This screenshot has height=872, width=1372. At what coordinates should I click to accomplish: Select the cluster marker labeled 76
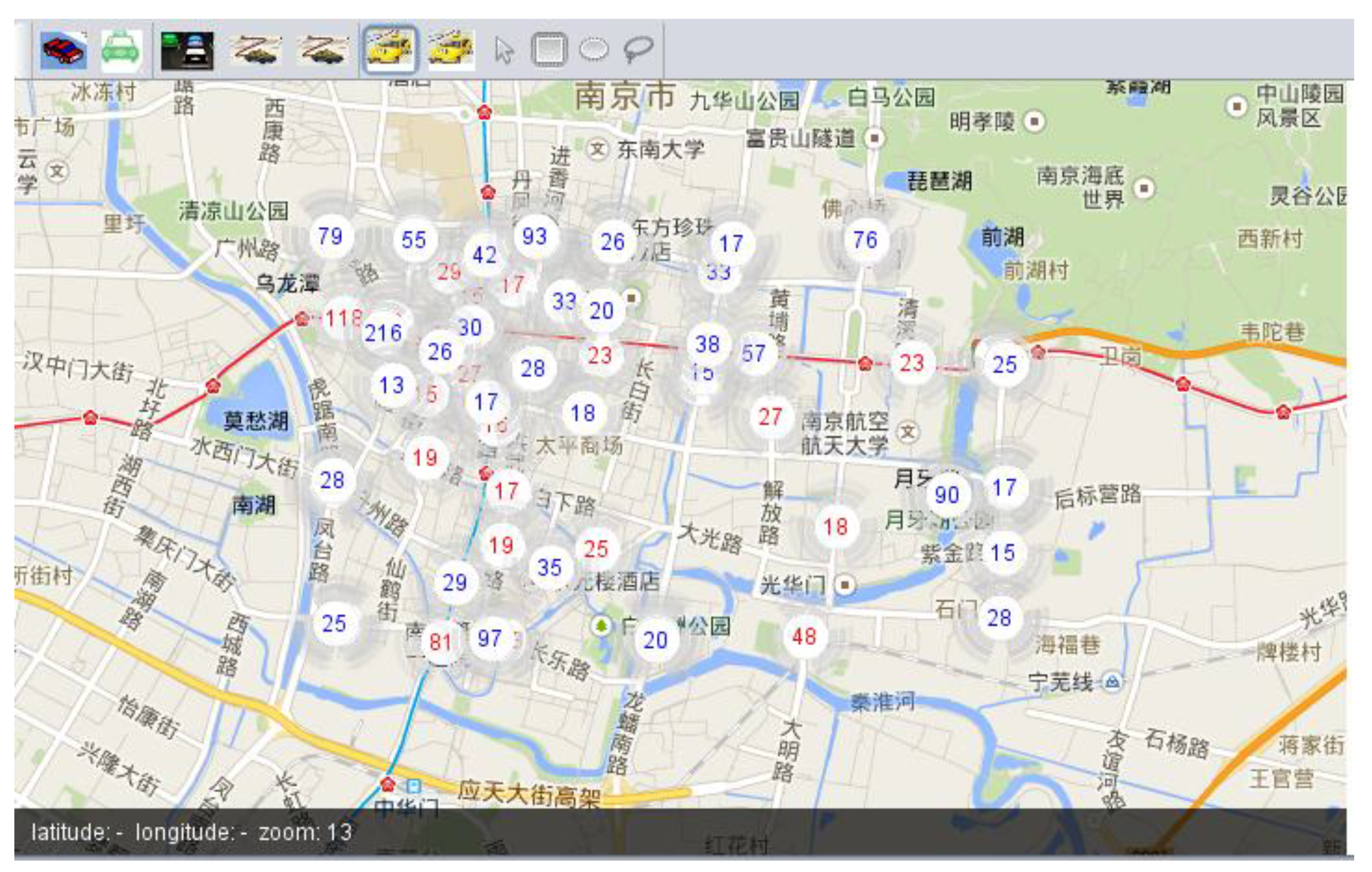click(865, 240)
